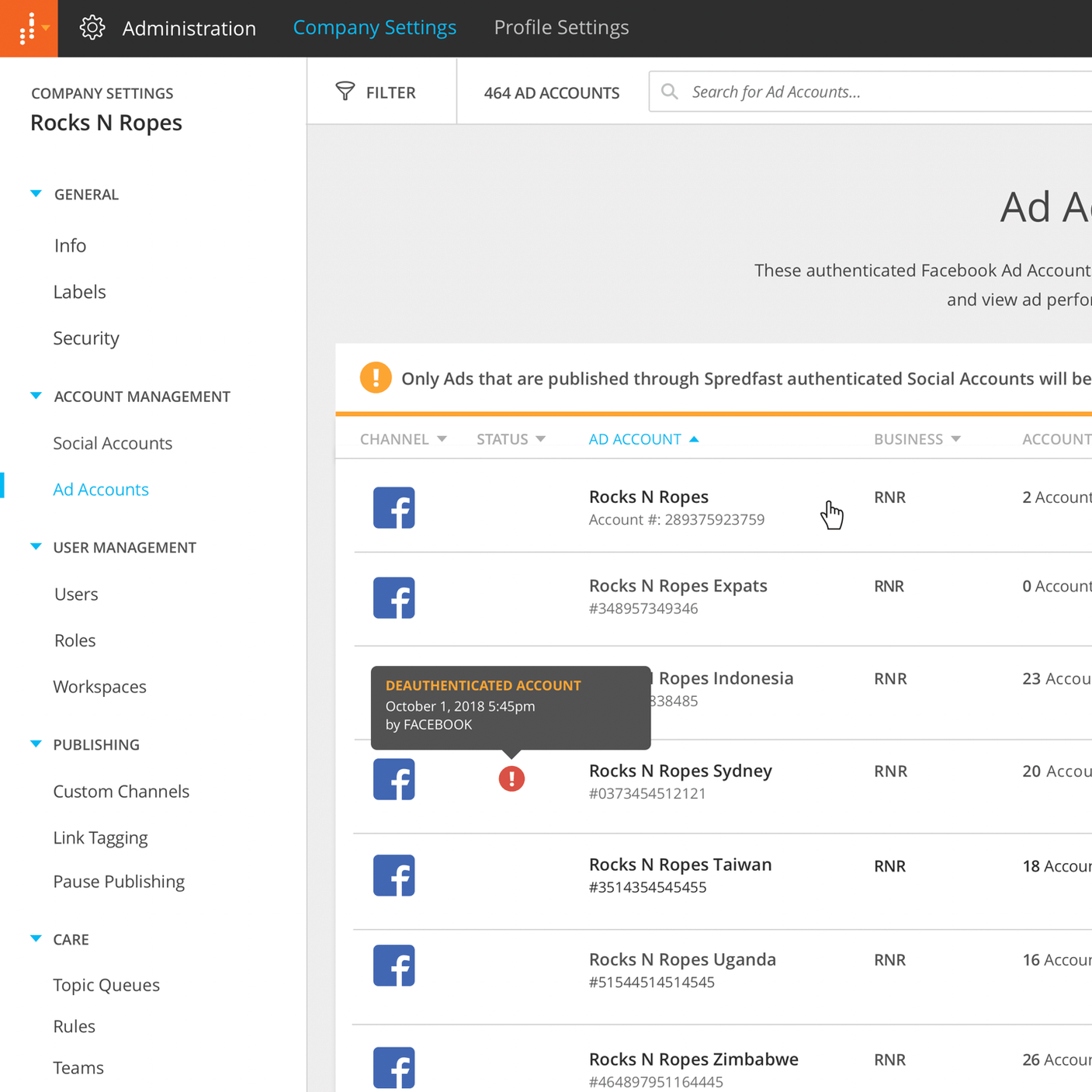The image size is (1092, 1092).
Task: Click the Administration gear icon
Action: 92,28
